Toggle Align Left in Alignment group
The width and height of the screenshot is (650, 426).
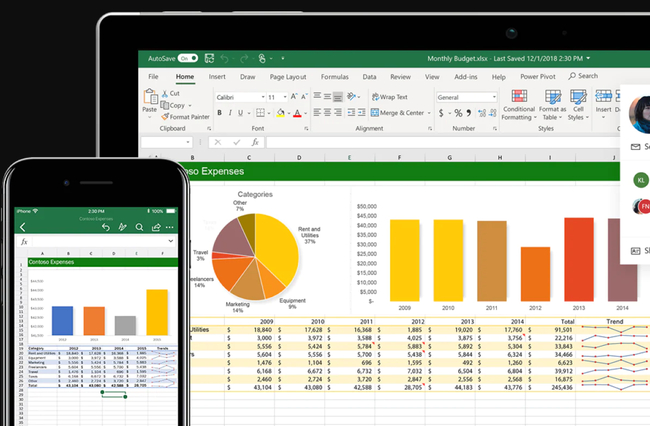(x=317, y=112)
